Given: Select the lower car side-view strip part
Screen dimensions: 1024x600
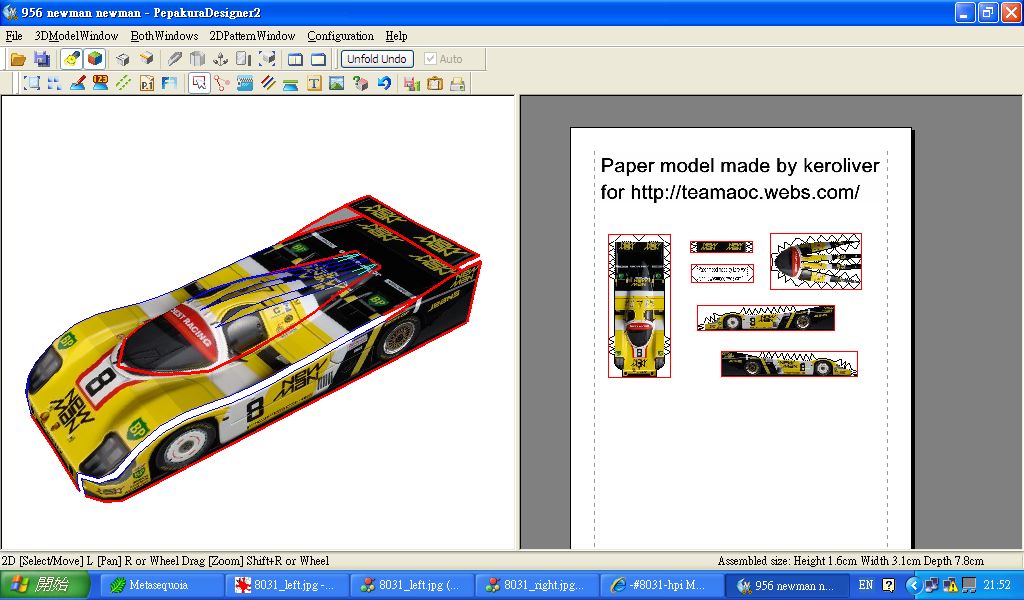Looking at the screenshot, I should pyautogui.click(x=789, y=364).
